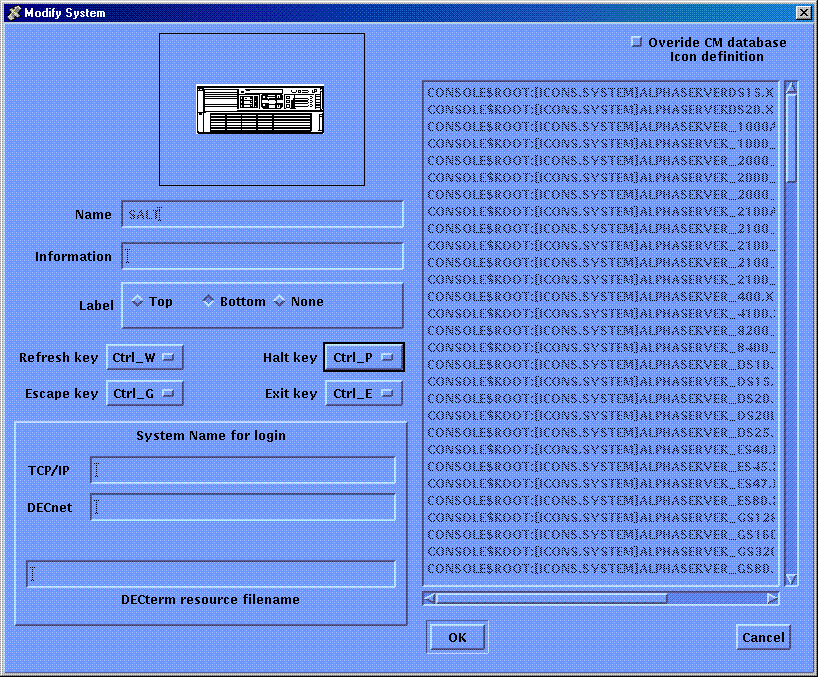The height and width of the screenshot is (677, 818).
Task: Select the ALPHASERVER_8200 icon entry
Action: (x=600, y=331)
